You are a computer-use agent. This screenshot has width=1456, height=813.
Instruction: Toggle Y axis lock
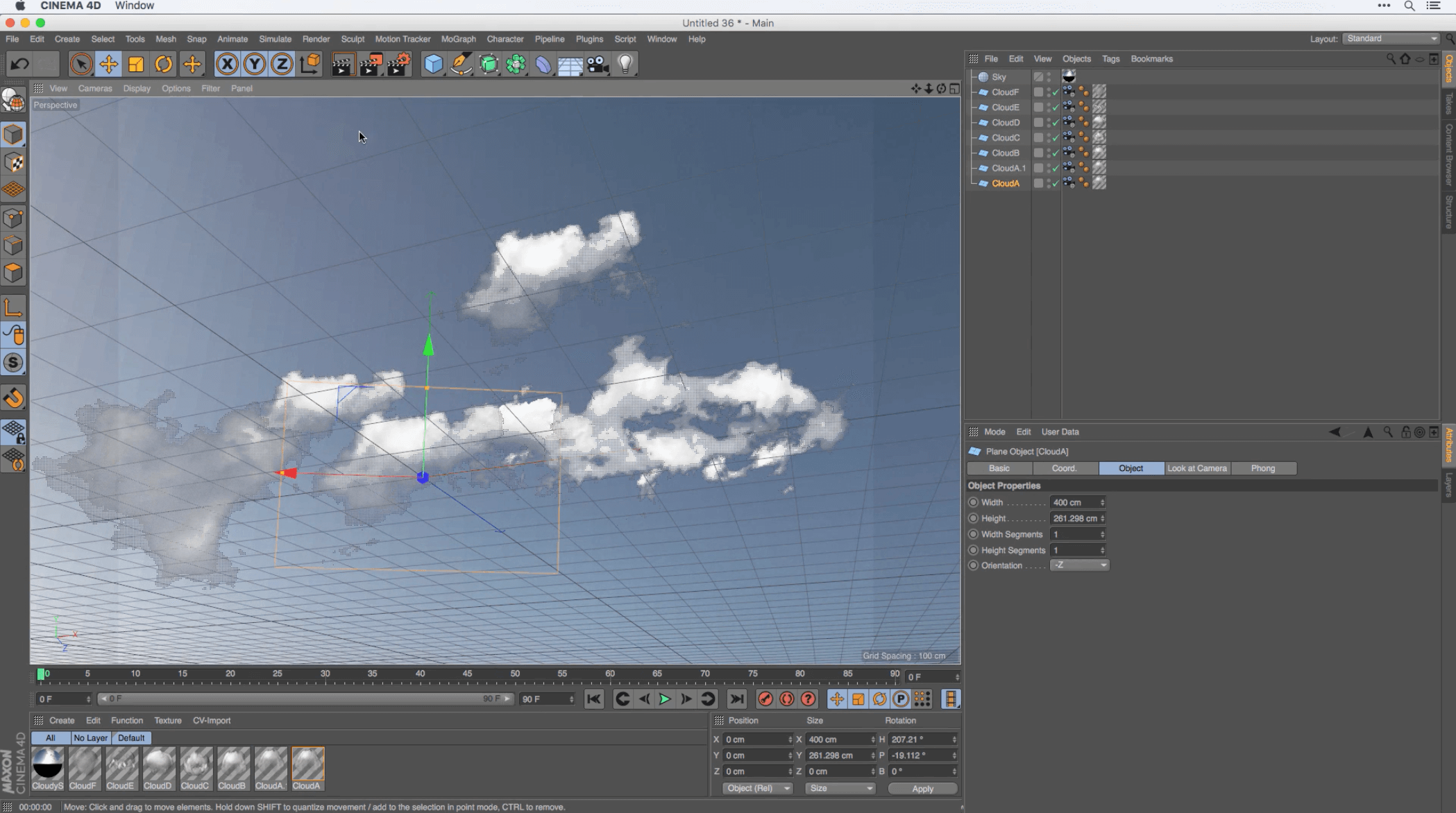(254, 65)
